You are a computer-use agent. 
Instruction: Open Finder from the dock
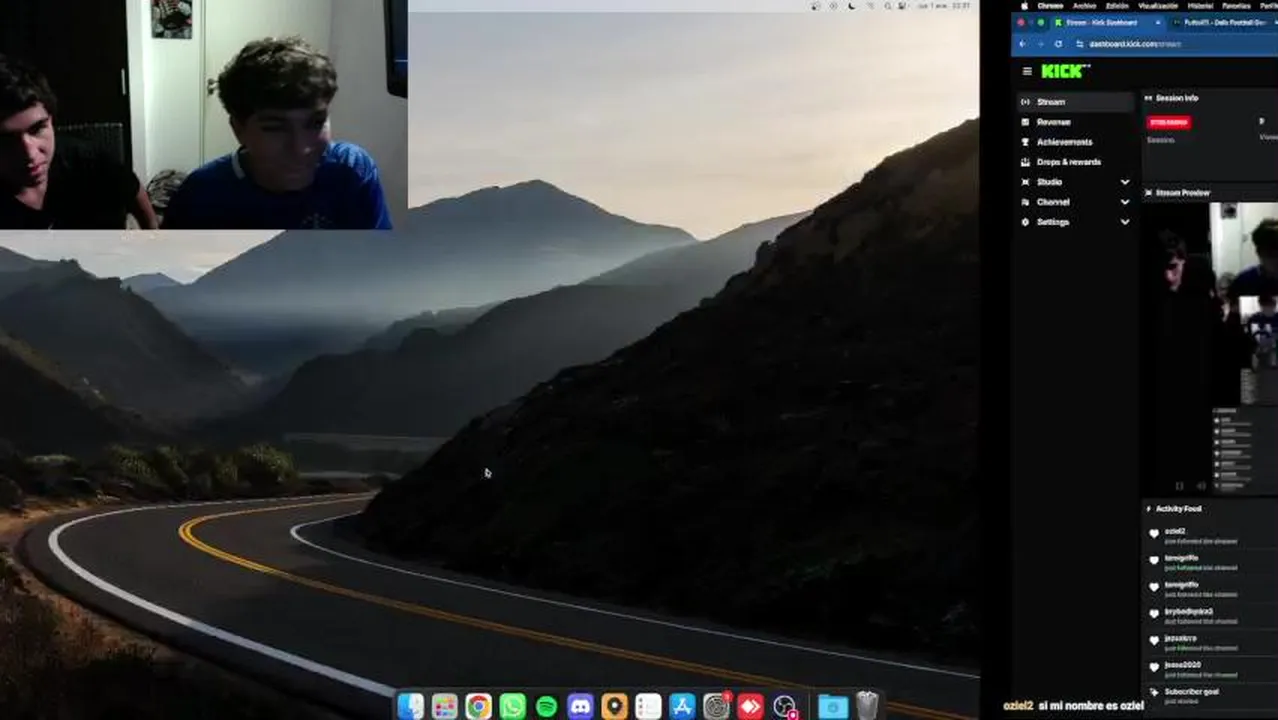click(410, 706)
